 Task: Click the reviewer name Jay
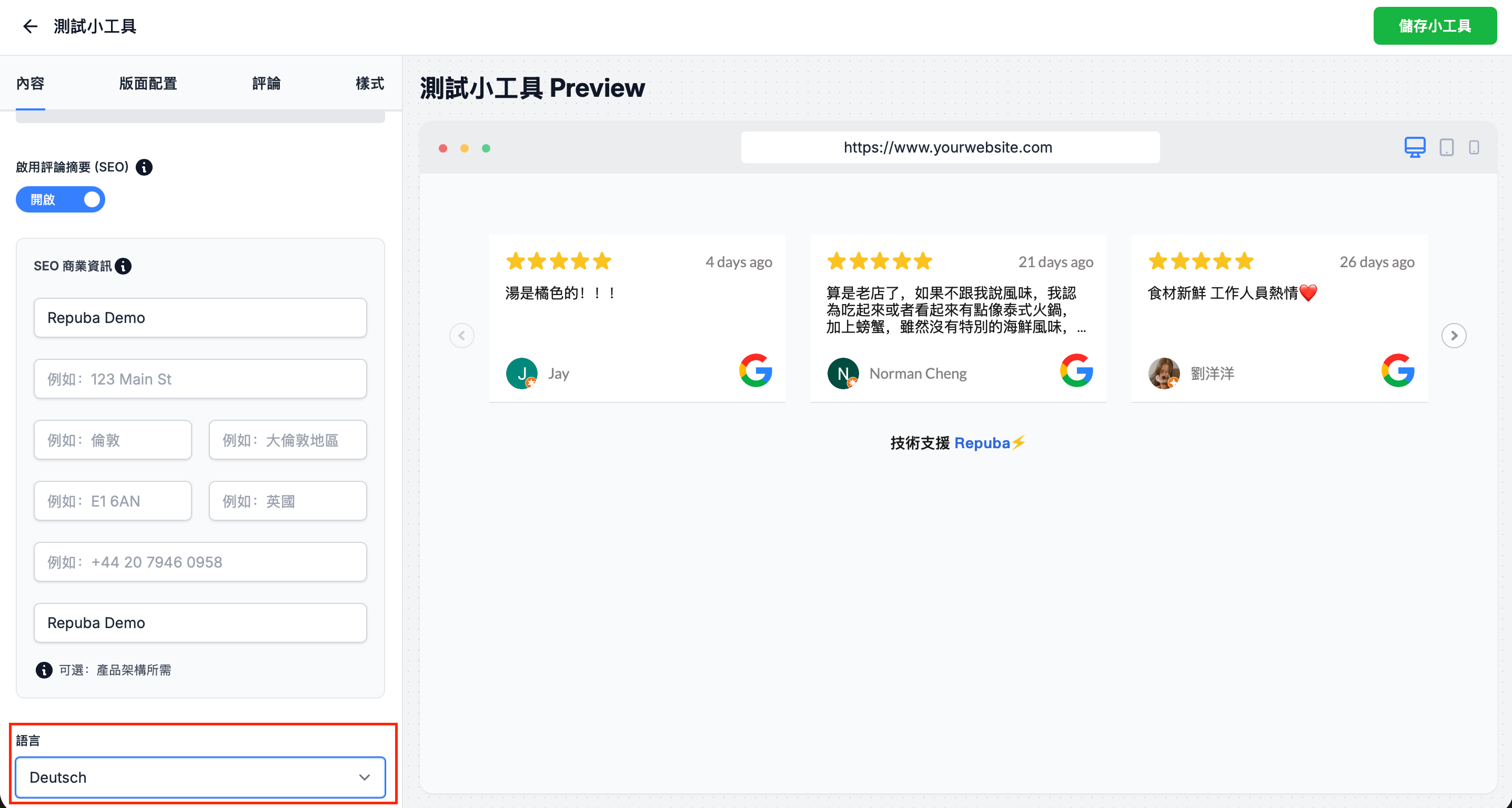[559, 374]
